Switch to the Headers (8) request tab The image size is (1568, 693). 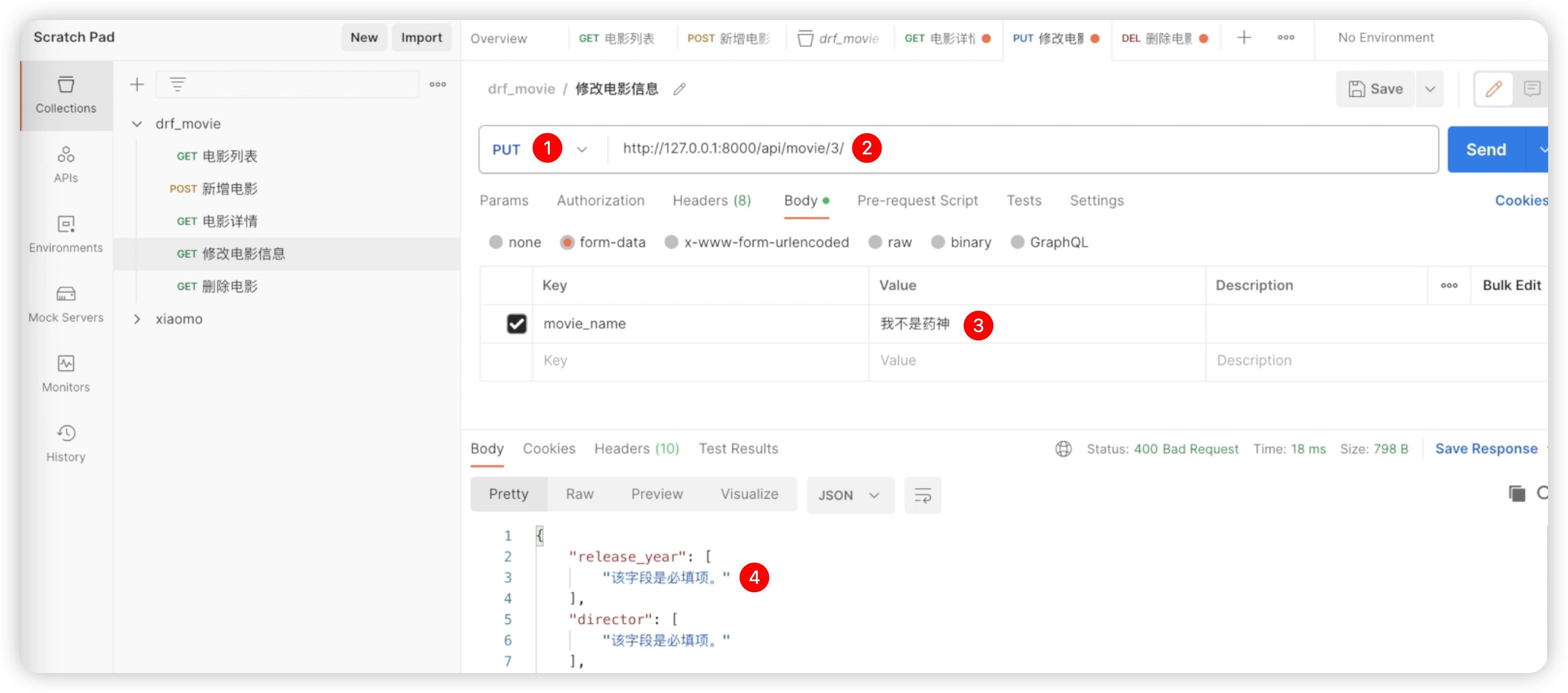coord(711,200)
